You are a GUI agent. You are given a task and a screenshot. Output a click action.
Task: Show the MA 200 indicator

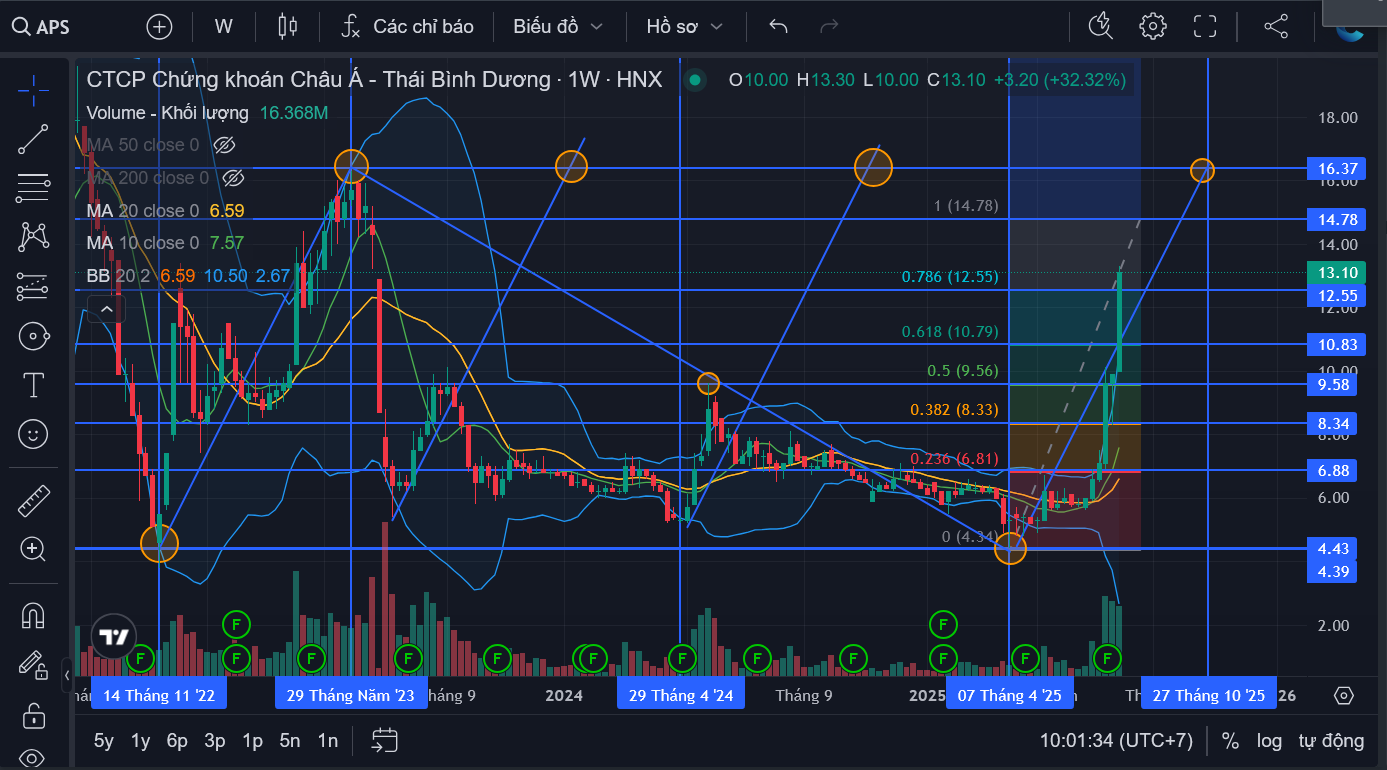(x=232, y=178)
